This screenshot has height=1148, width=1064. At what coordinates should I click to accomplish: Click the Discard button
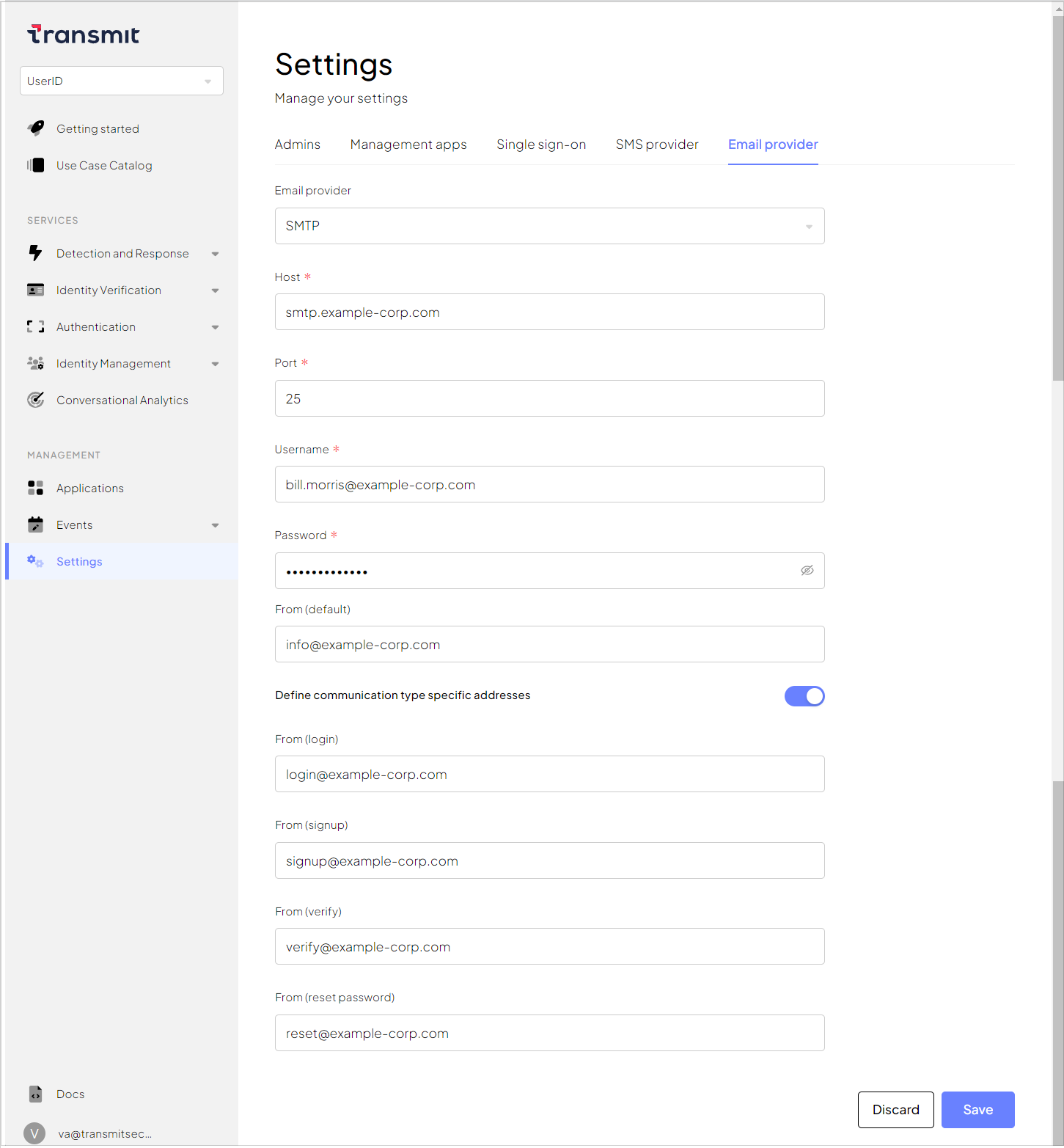tap(895, 1110)
